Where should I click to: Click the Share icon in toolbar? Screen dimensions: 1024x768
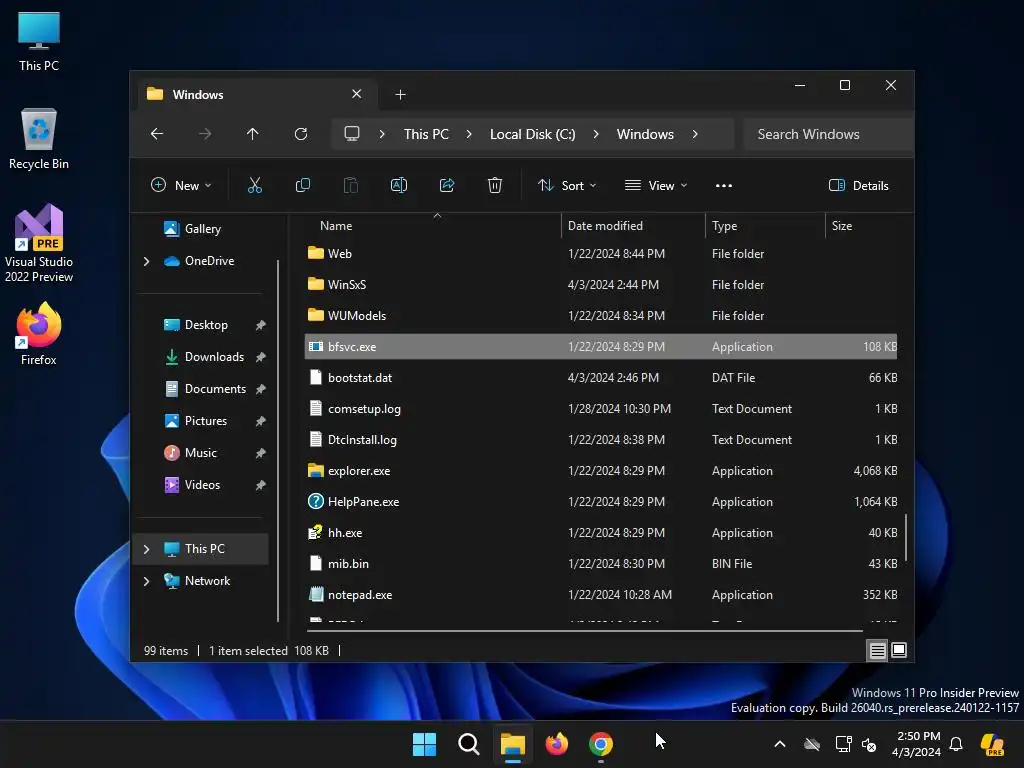[447, 185]
